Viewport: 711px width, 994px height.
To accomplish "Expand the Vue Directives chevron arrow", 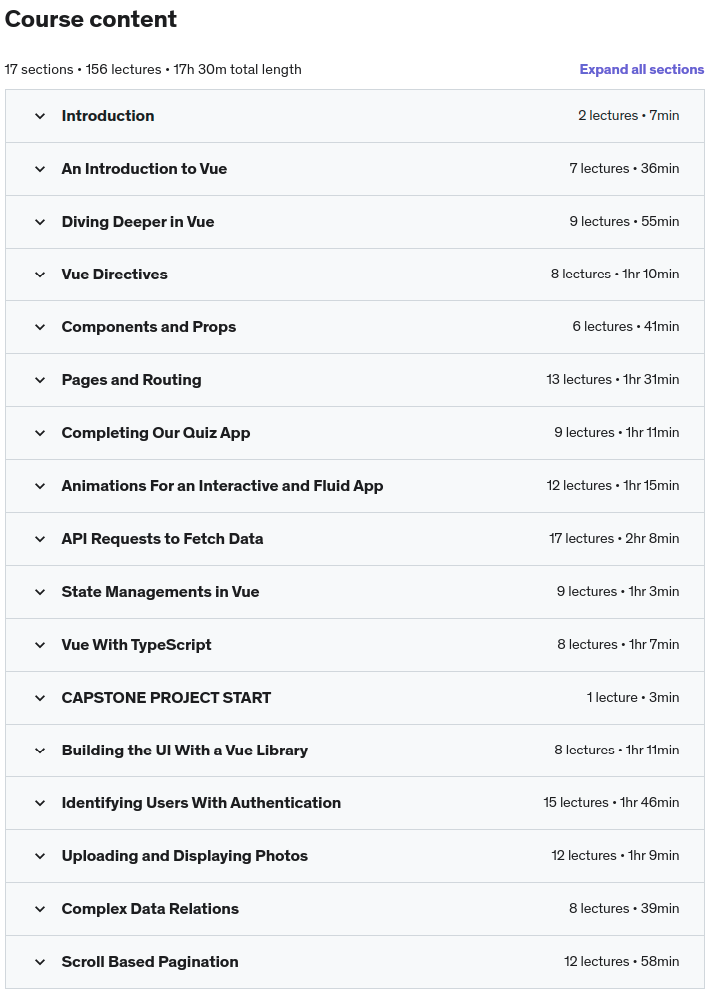I will (x=40, y=274).
